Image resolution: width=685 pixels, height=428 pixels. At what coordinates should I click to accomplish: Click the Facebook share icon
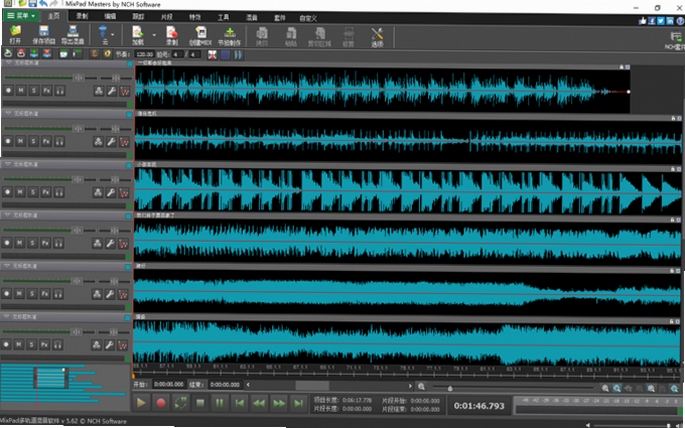coord(651,21)
